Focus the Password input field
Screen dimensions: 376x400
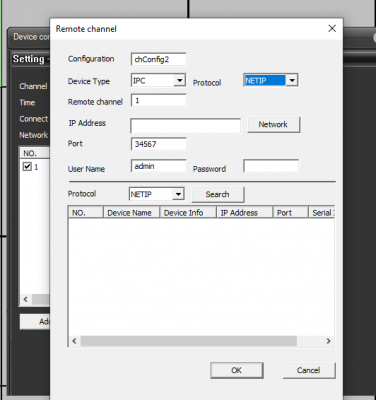point(271,166)
